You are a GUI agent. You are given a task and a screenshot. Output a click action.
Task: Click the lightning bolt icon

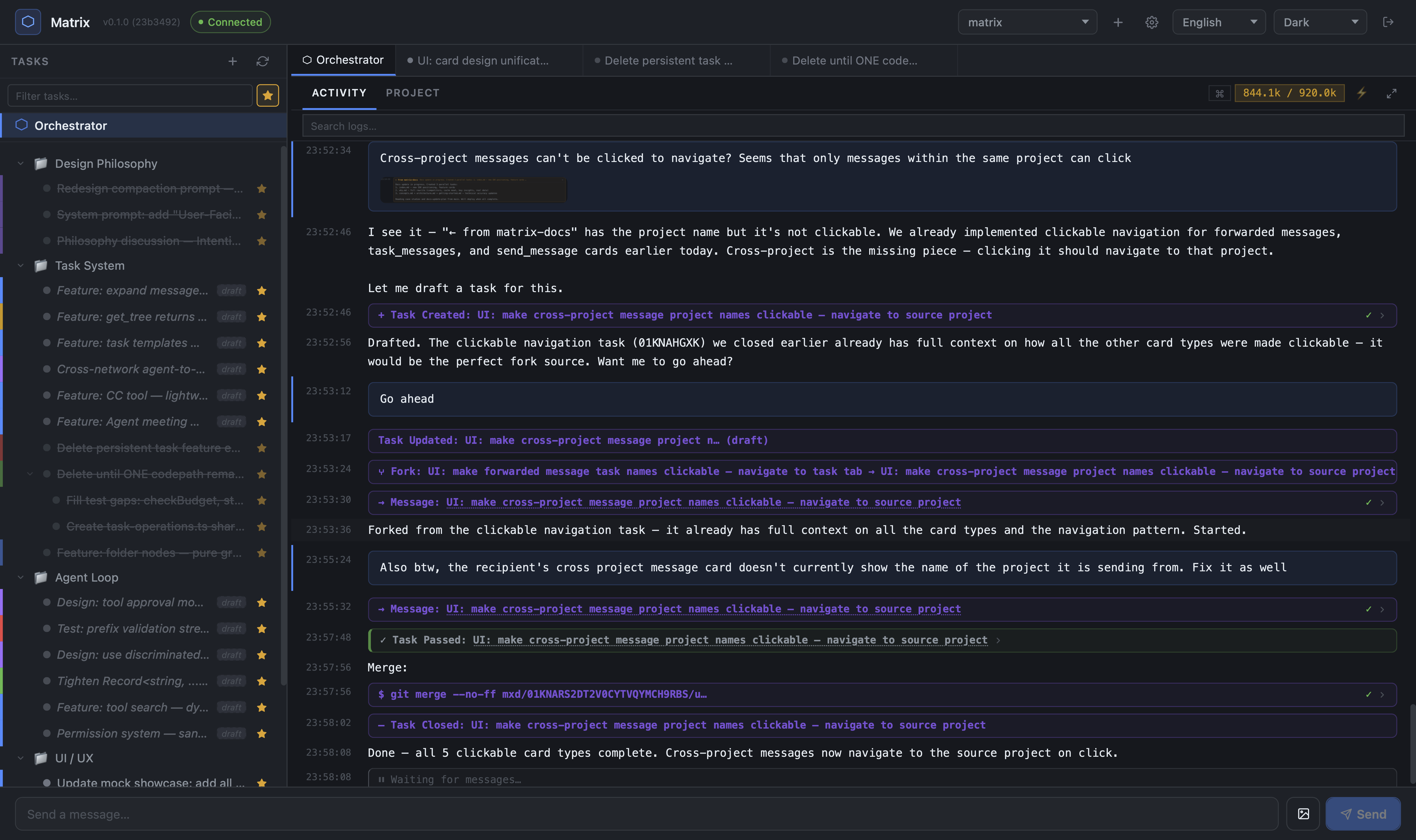click(x=1362, y=93)
